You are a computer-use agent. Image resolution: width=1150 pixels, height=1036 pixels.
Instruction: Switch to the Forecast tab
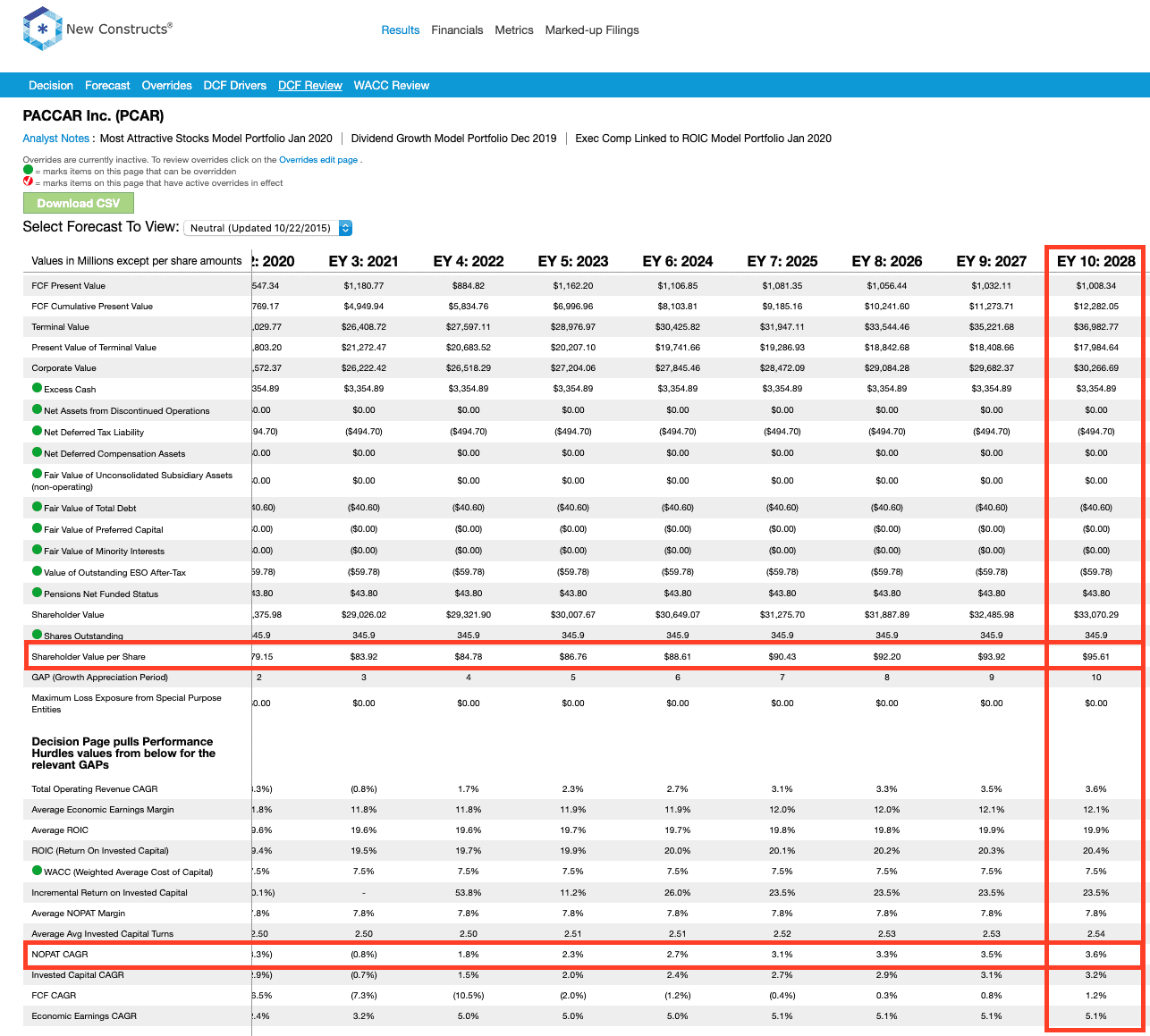pyautogui.click(x=107, y=85)
